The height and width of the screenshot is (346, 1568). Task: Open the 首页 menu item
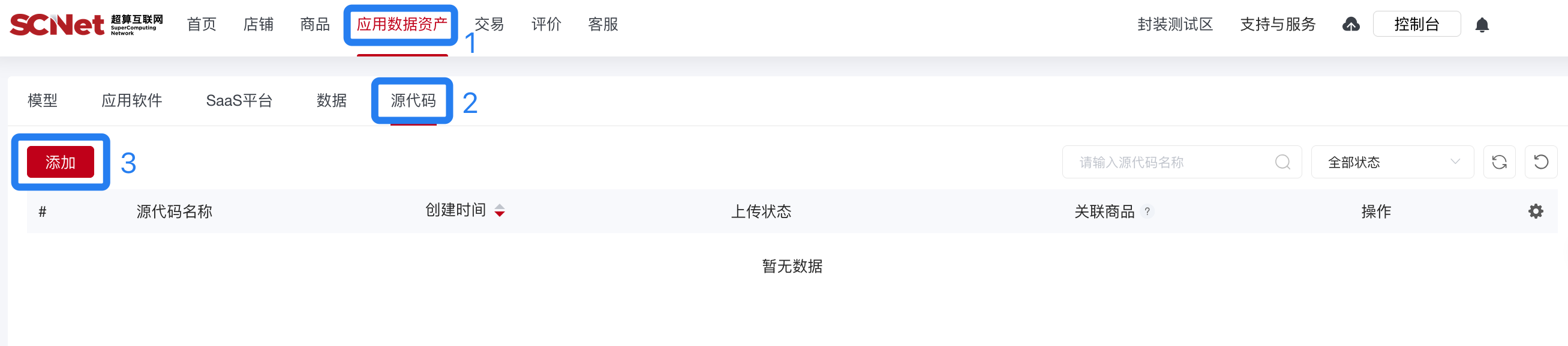(201, 25)
